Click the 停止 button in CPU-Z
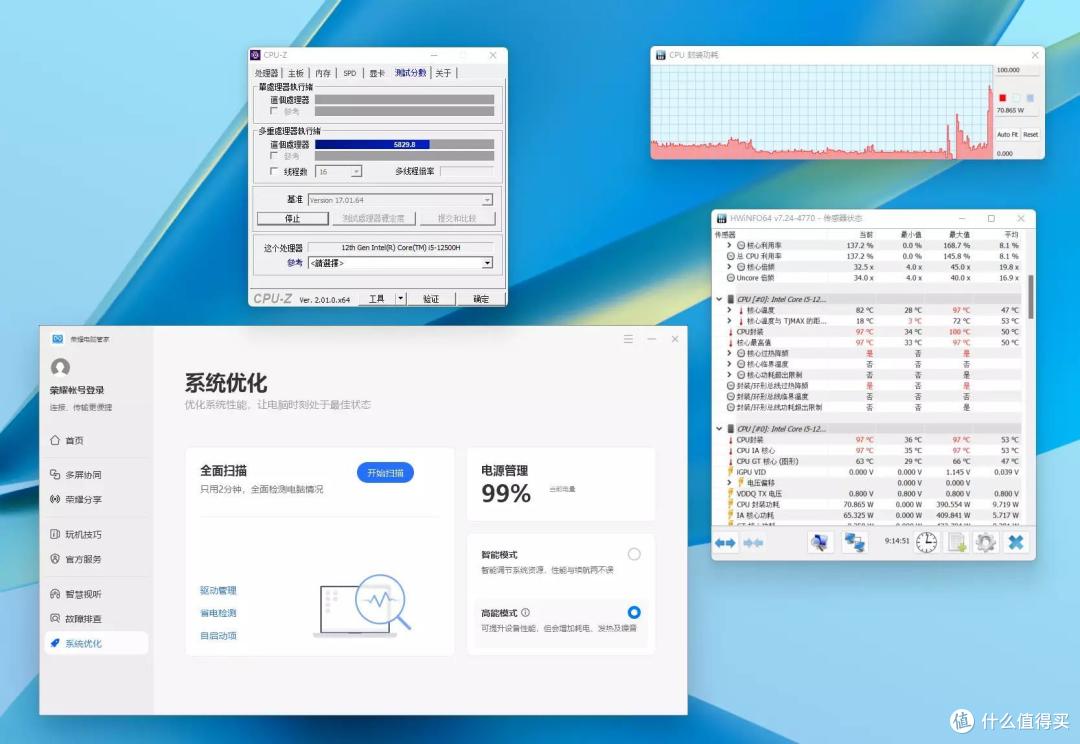This screenshot has width=1080, height=744. click(x=293, y=218)
